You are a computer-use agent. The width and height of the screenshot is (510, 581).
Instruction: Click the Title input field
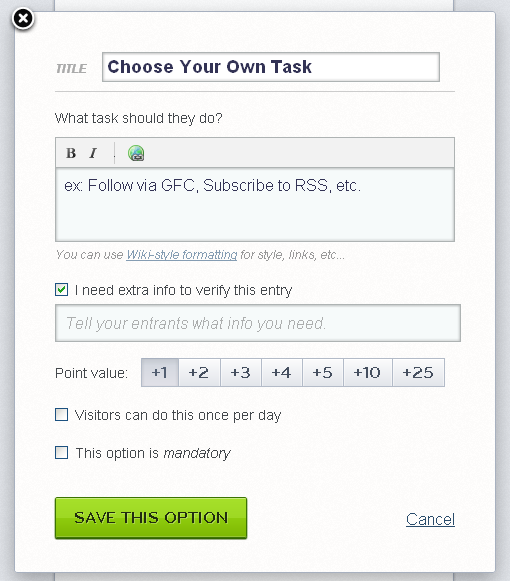point(271,67)
